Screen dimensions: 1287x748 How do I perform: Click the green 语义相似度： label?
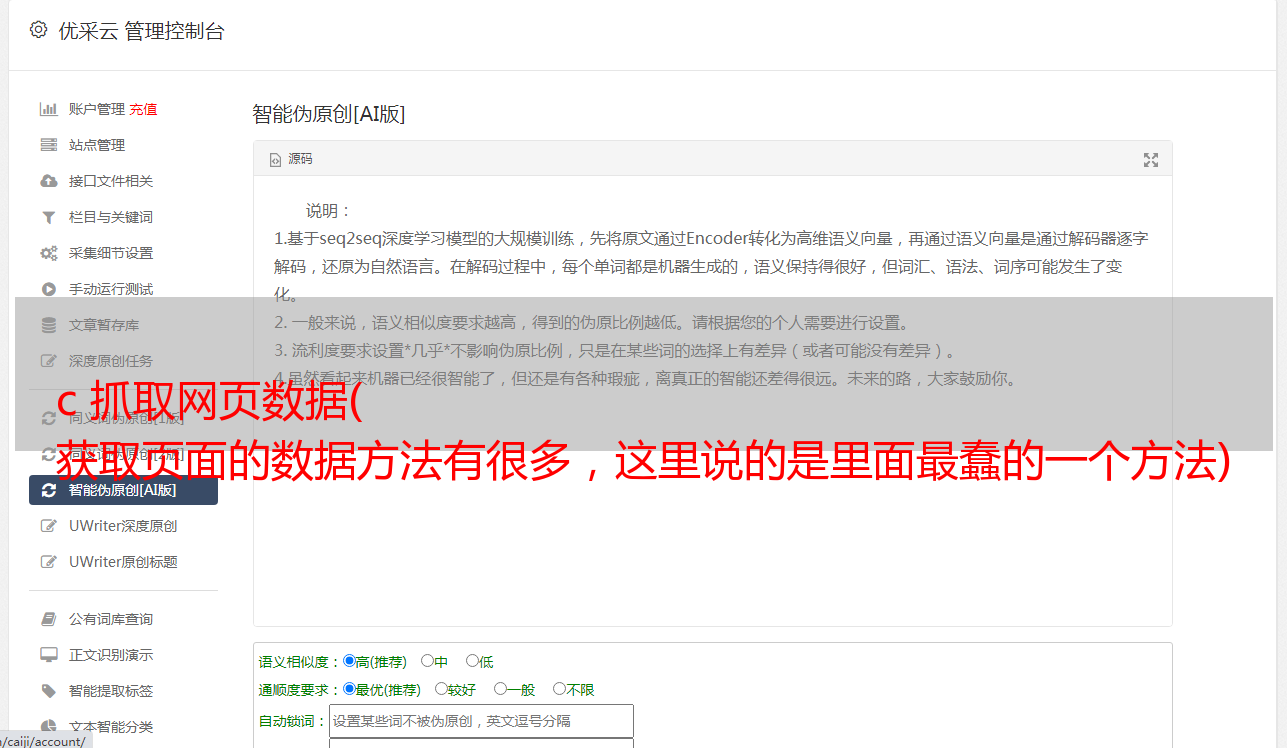click(x=300, y=662)
